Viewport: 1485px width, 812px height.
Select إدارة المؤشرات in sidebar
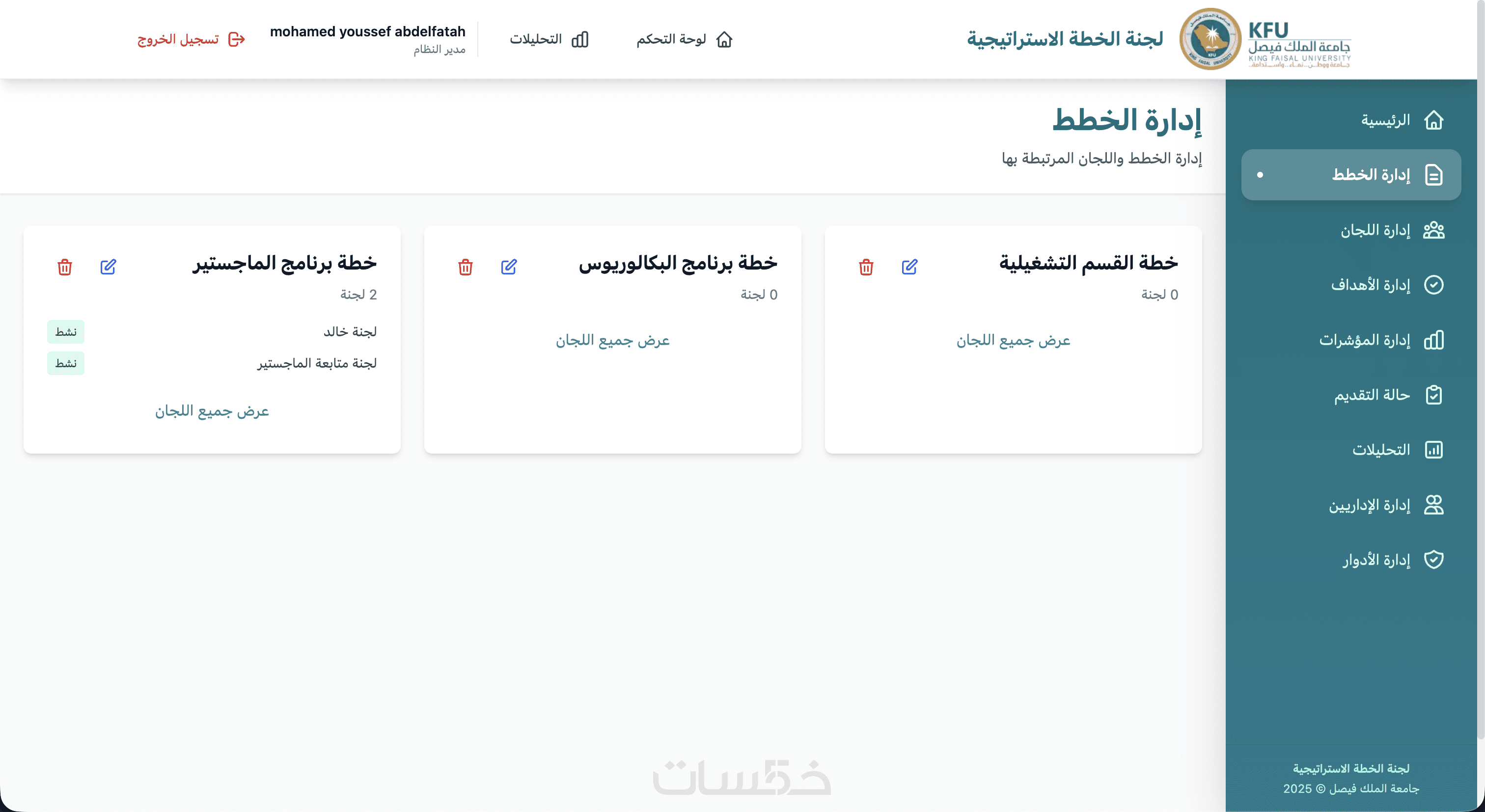pos(1365,340)
